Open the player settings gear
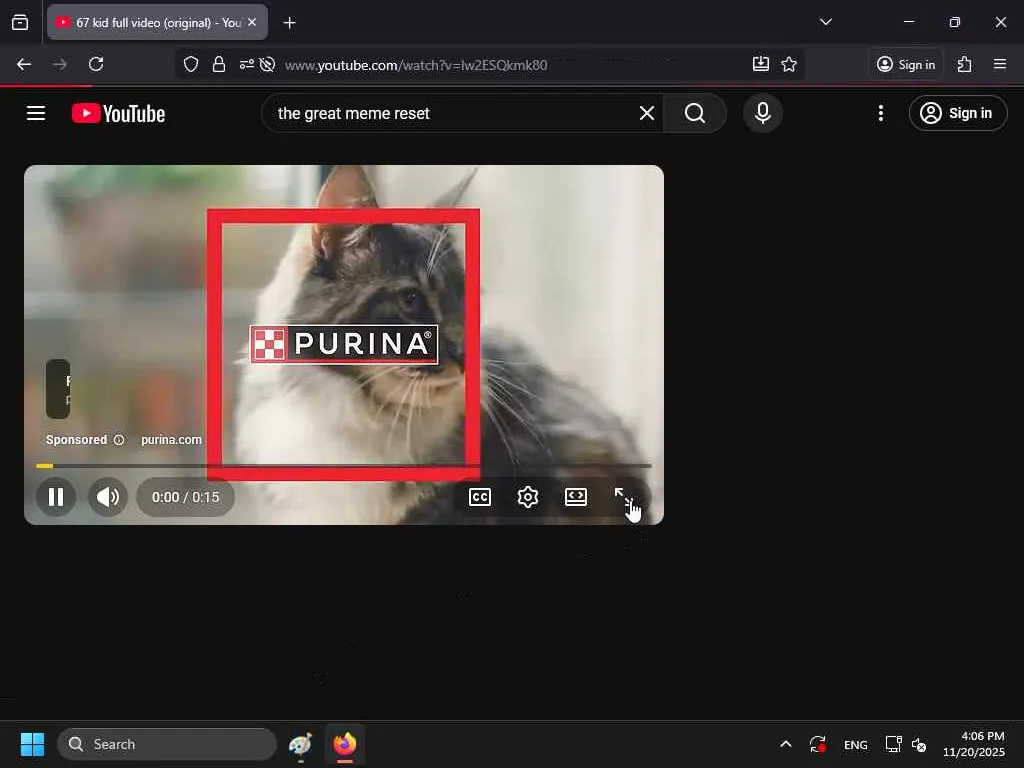The image size is (1024, 768). coord(528,497)
